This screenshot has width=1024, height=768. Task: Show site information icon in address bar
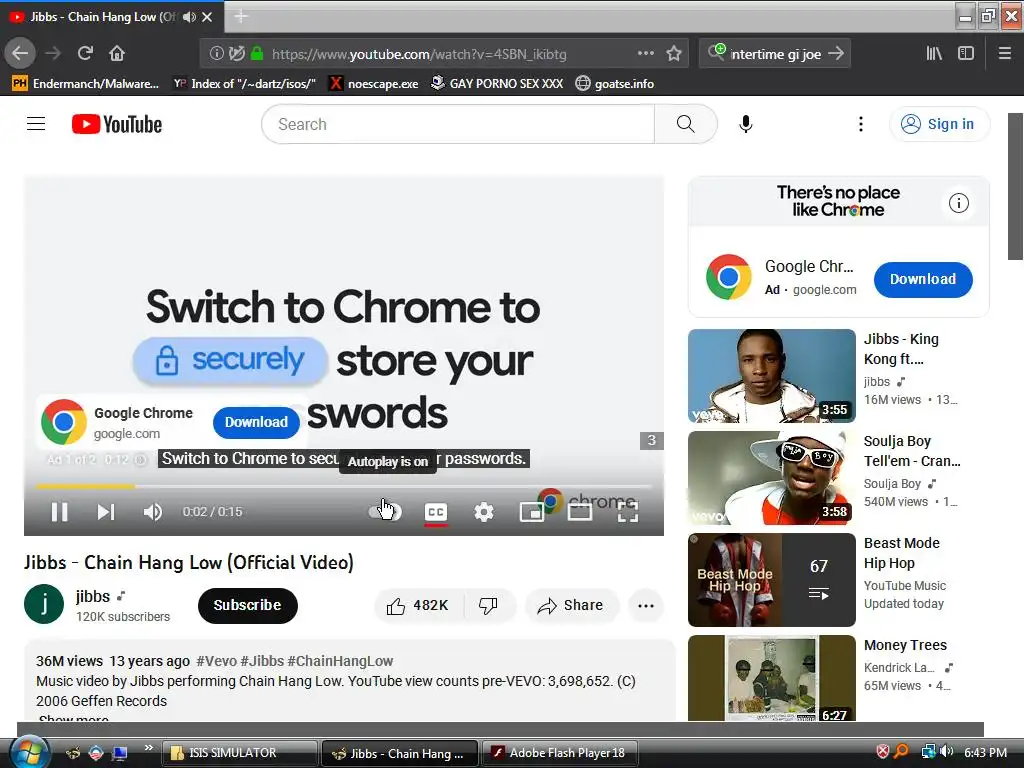click(216, 54)
